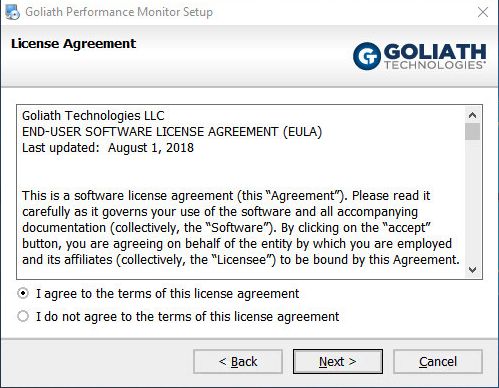
Task: Click the "Goliath Technologies LLC" line in license
Action: [93, 116]
